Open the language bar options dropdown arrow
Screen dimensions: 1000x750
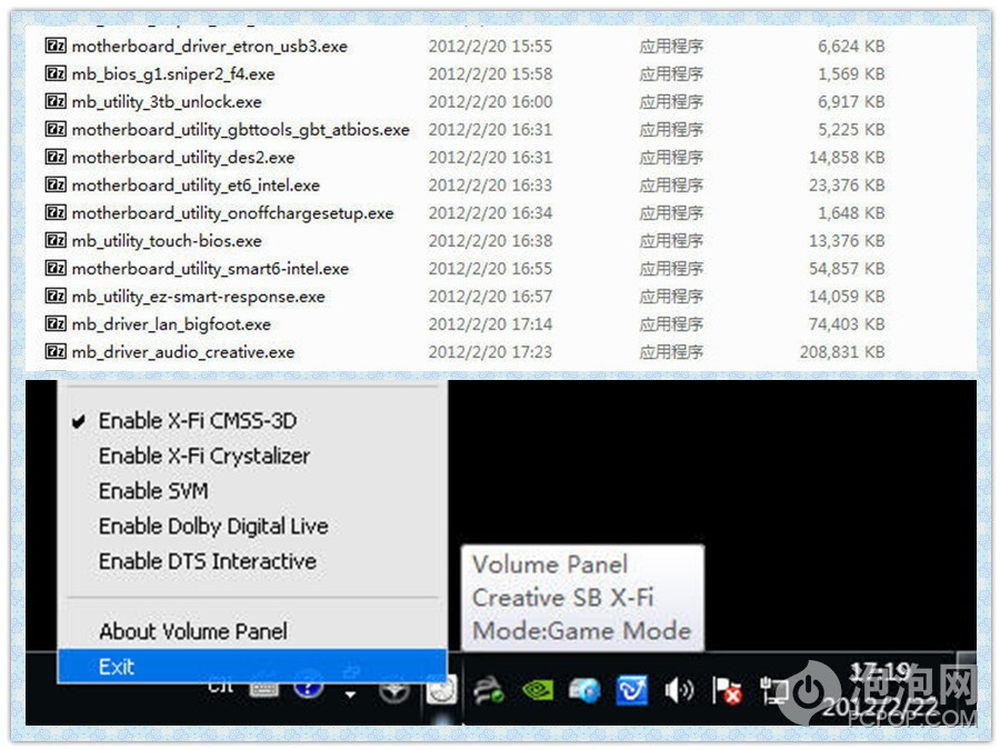(x=351, y=693)
